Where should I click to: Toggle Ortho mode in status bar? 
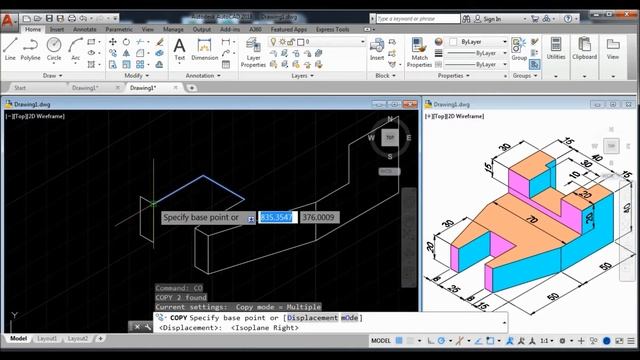click(x=431, y=340)
